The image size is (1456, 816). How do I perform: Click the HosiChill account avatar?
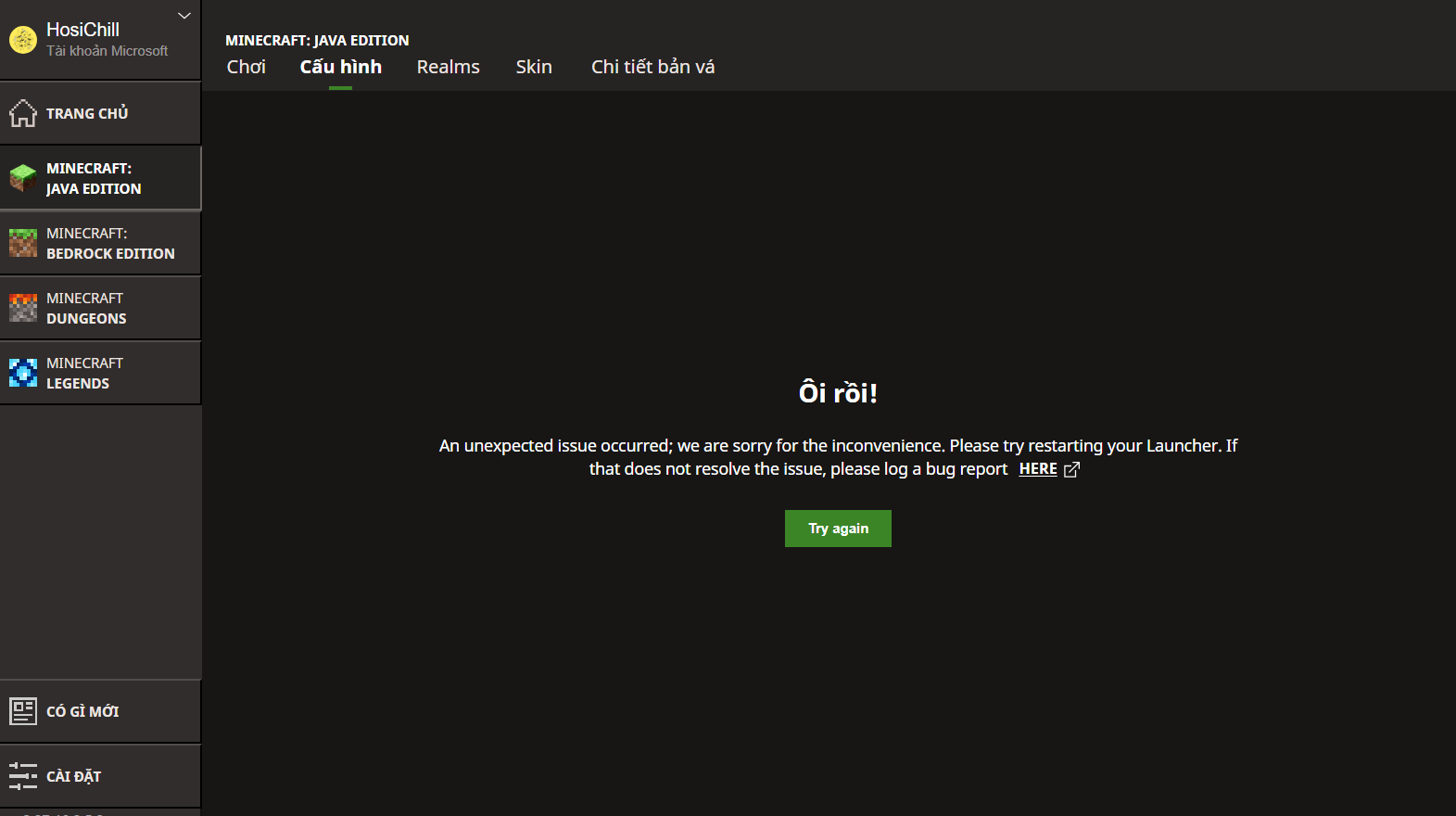click(x=23, y=40)
